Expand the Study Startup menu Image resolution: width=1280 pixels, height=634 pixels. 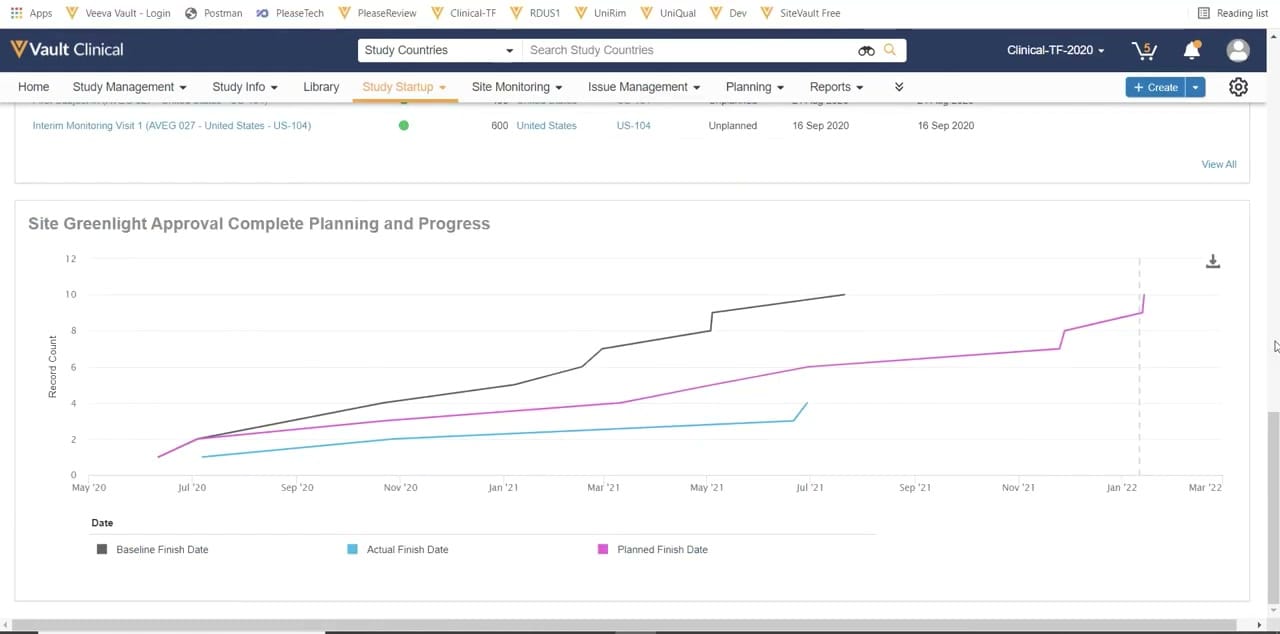(404, 87)
